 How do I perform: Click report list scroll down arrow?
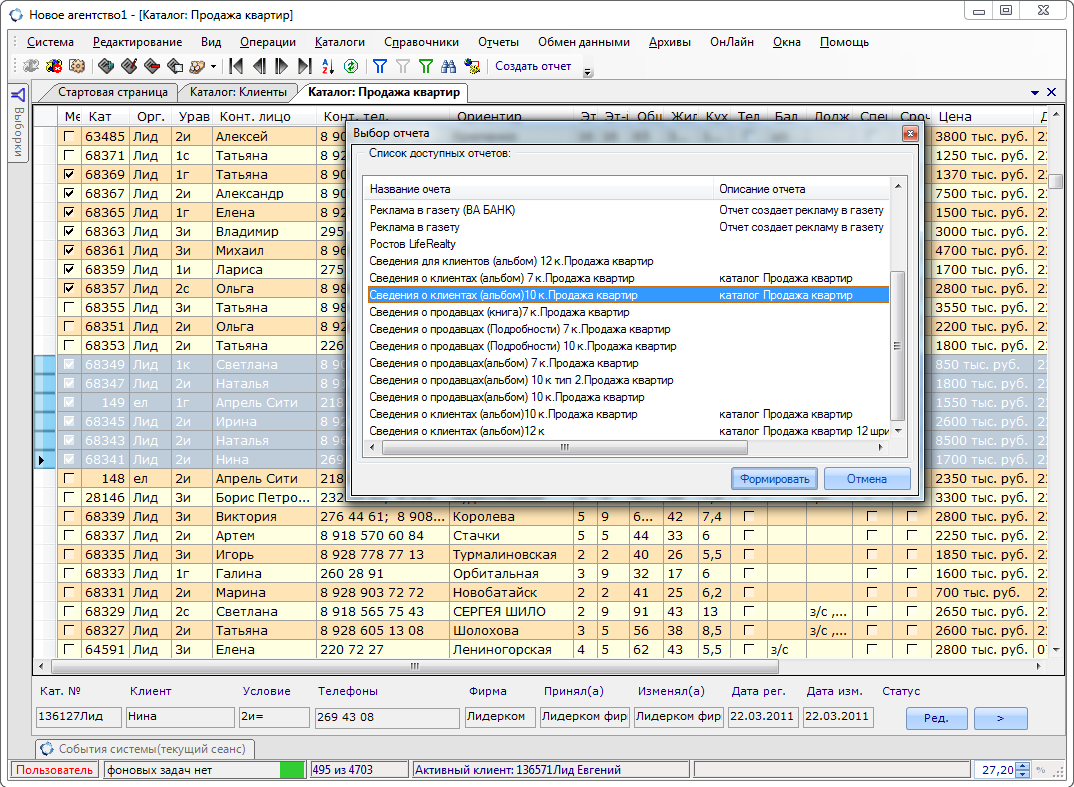click(897, 431)
